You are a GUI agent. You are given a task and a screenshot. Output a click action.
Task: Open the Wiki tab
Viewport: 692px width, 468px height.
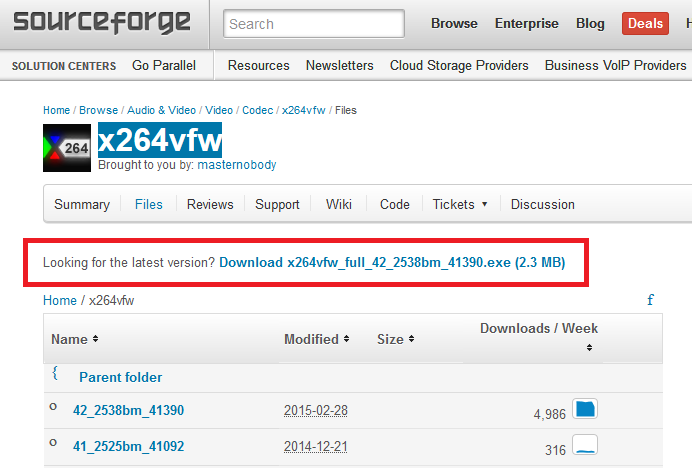[x=339, y=204]
